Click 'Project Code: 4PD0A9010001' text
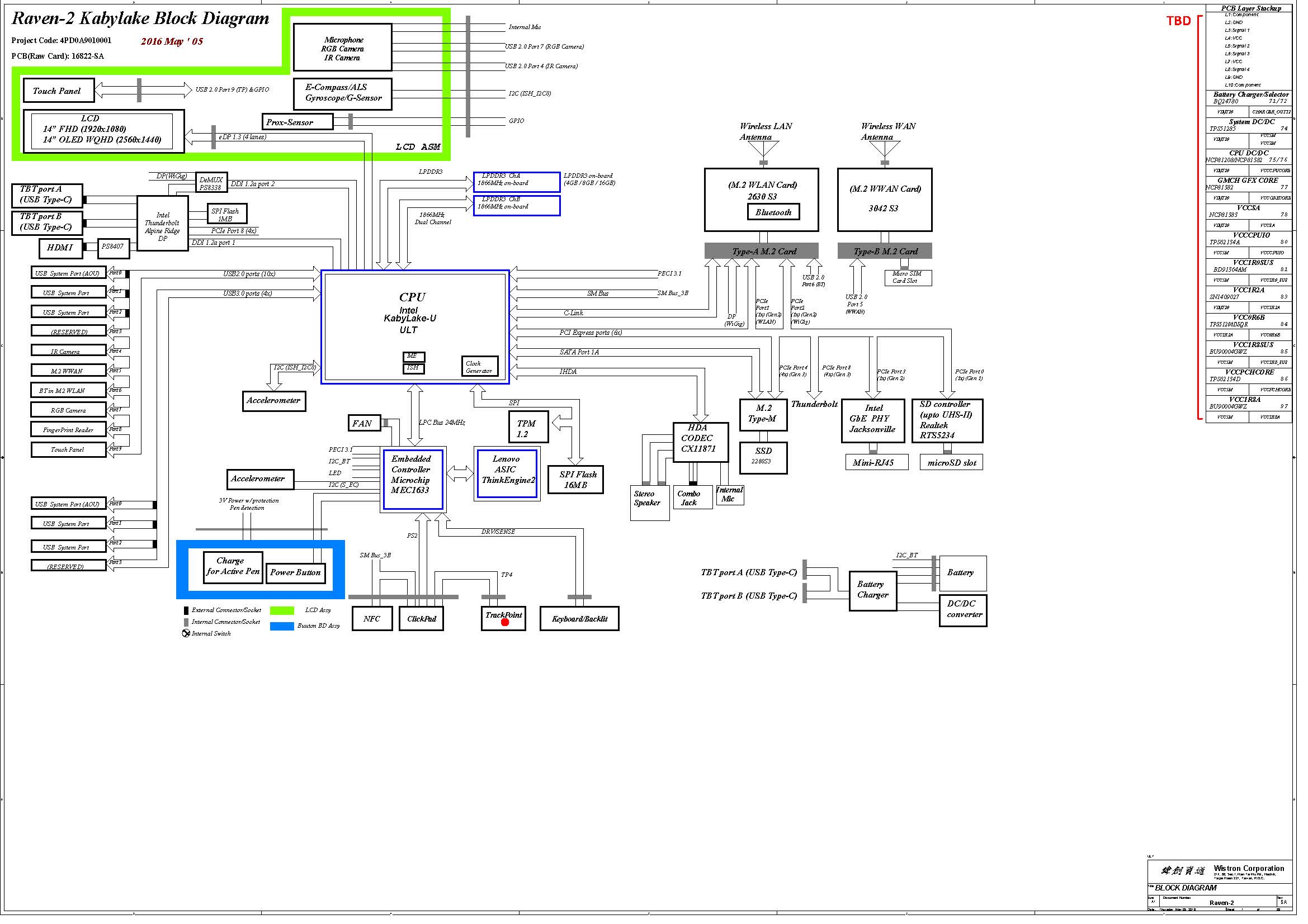This screenshot has height=924, width=1308. [x=62, y=41]
